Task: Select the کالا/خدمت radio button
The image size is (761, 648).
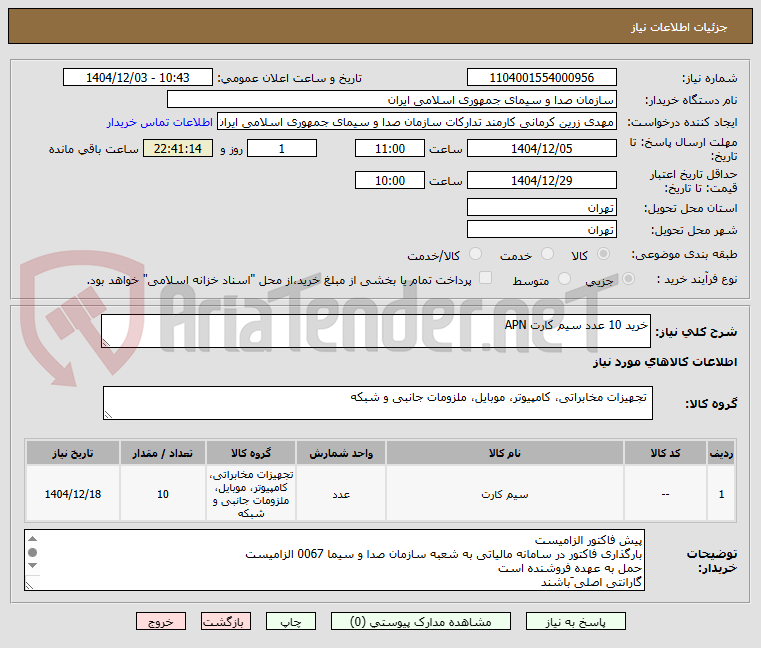Action: [475, 254]
